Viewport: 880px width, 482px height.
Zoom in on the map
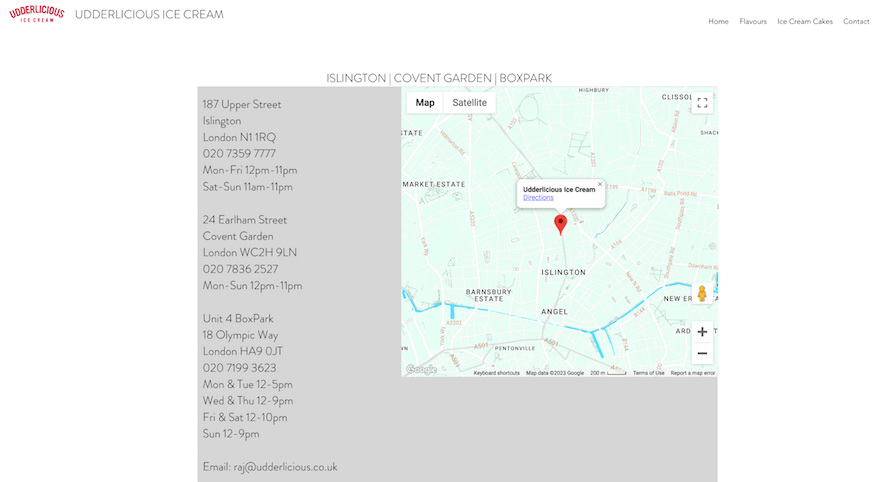tap(702, 332)
